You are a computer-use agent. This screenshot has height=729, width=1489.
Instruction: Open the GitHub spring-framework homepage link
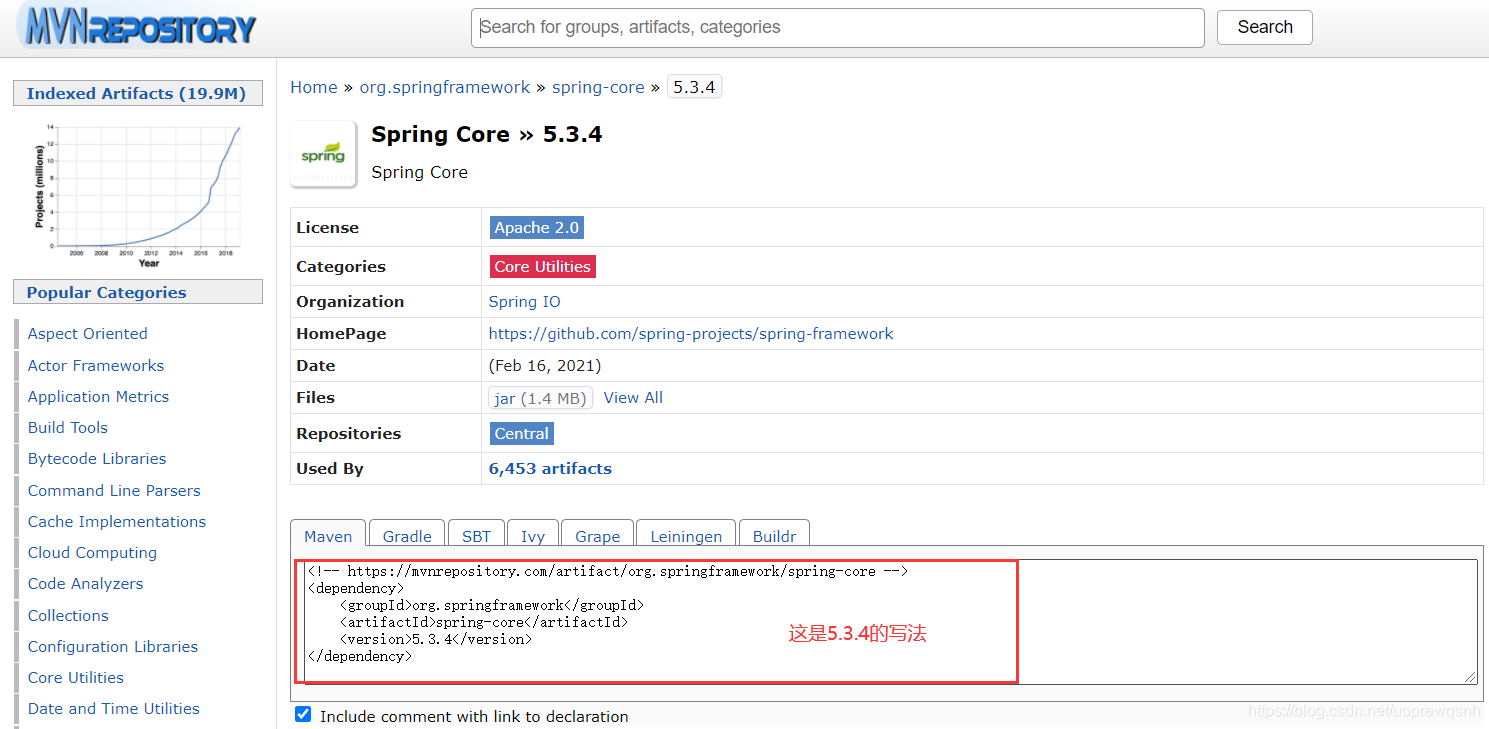click(x=691, y=334)
